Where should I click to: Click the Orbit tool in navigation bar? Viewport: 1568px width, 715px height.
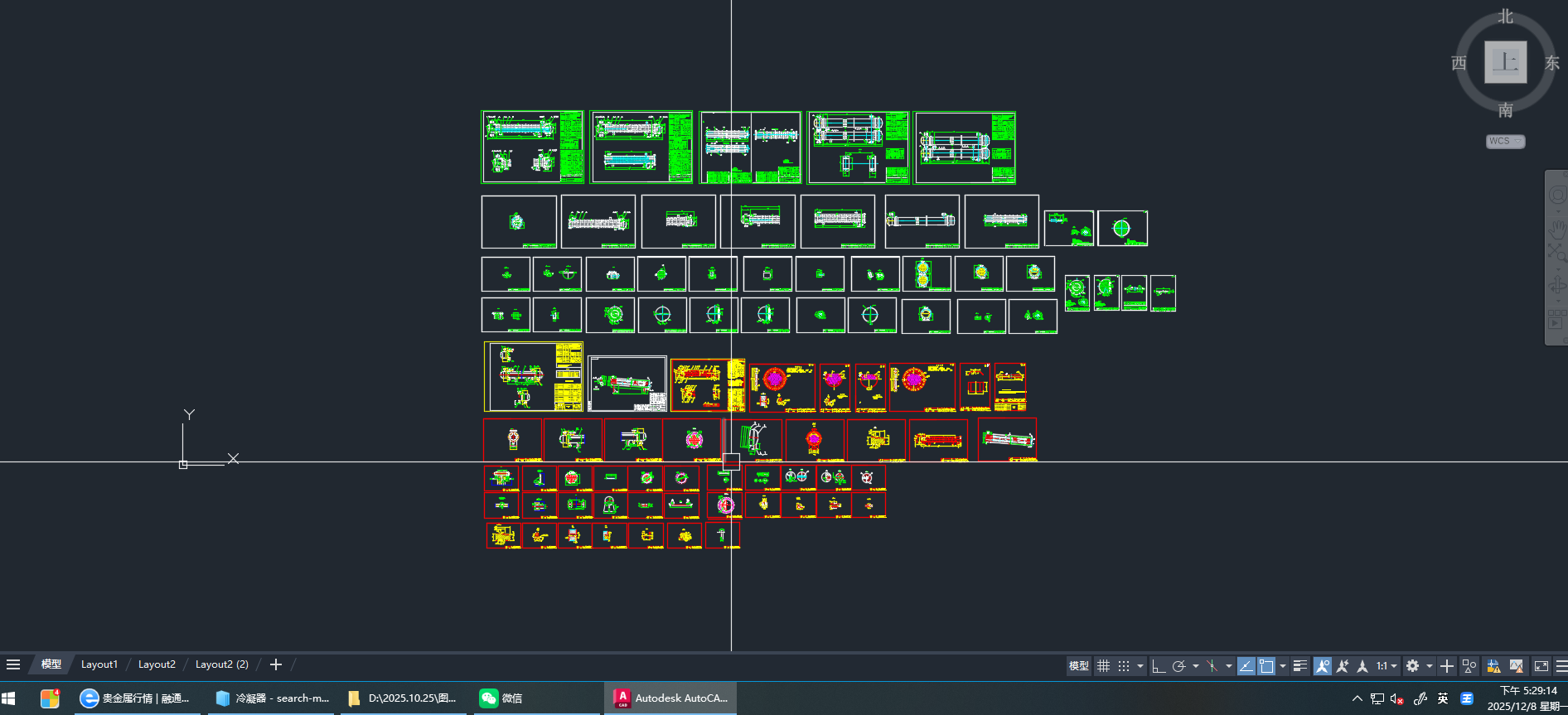click(1557, 286)
